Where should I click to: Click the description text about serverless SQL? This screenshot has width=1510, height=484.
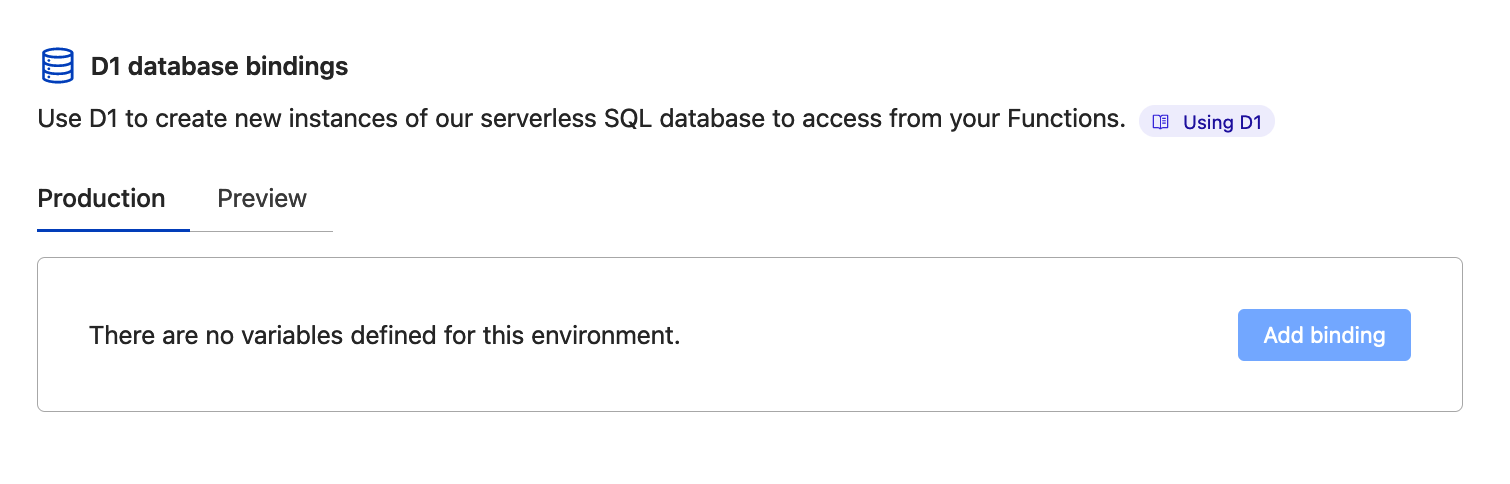click(x=574, y=121)
